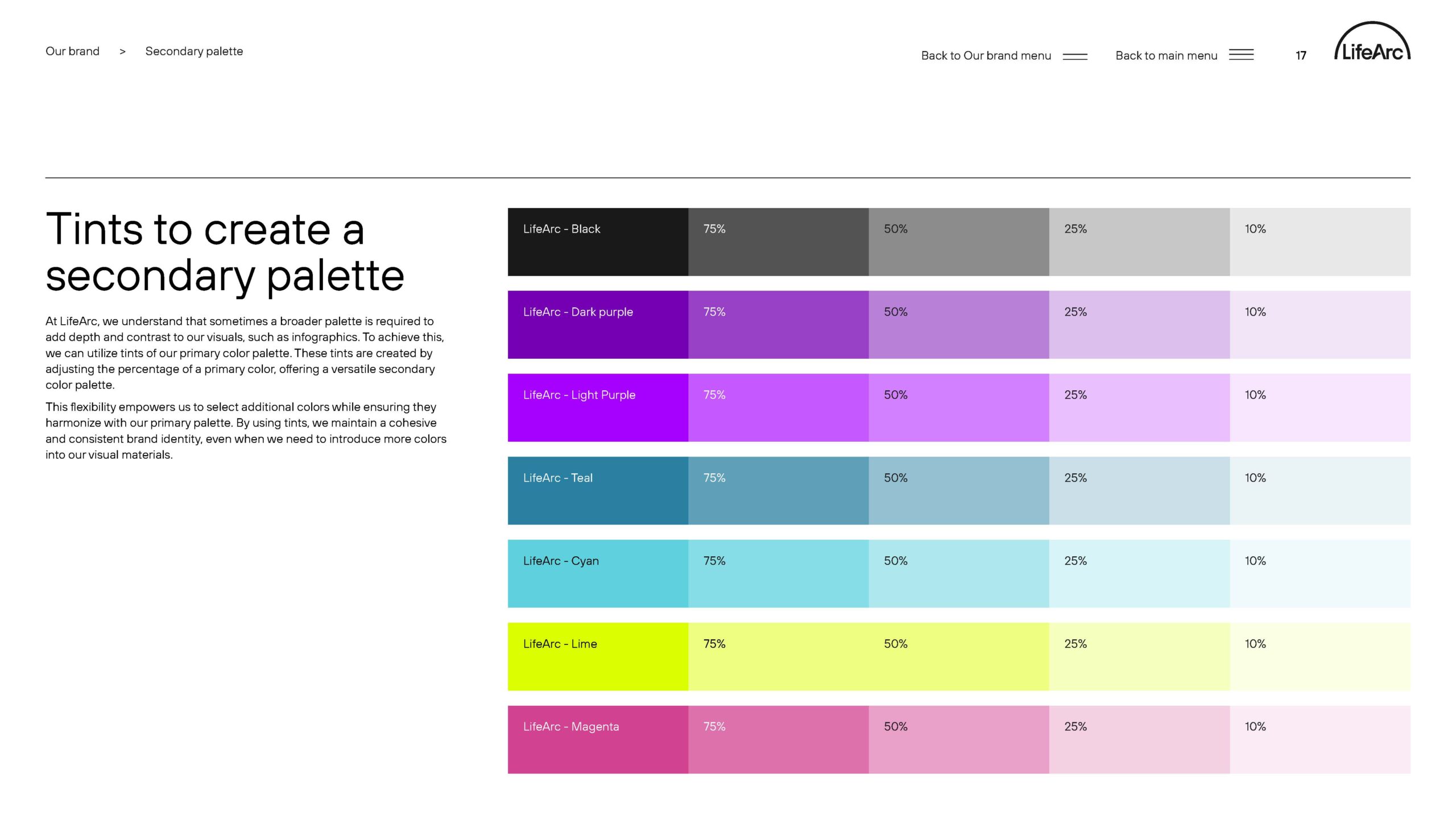The height and width of the screenshot is (819, 1456).
Task: Select the LifeArc - Cyan swatch
Action: coord(598,573)
